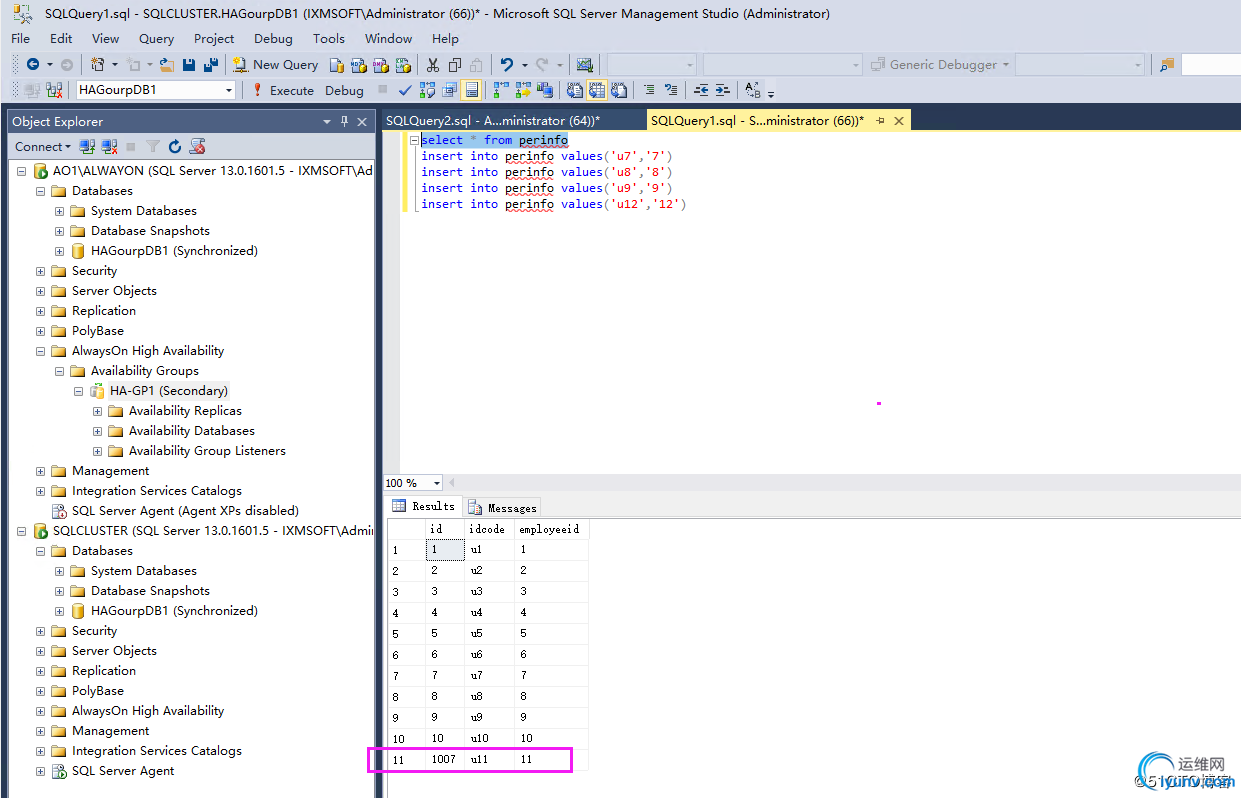Switch to Results to Grid
This screenshot has width=1241, height=798.
597,90
